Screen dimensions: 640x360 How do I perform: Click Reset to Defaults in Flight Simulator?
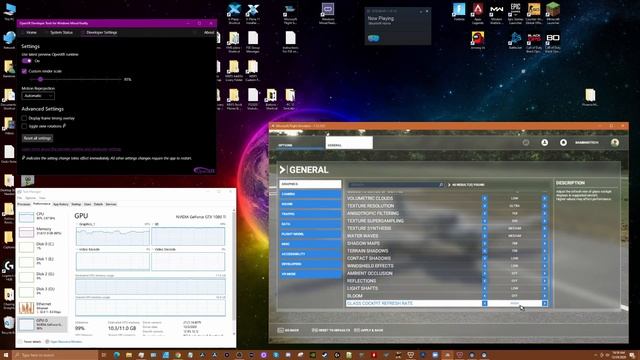[x=331, y=330]
